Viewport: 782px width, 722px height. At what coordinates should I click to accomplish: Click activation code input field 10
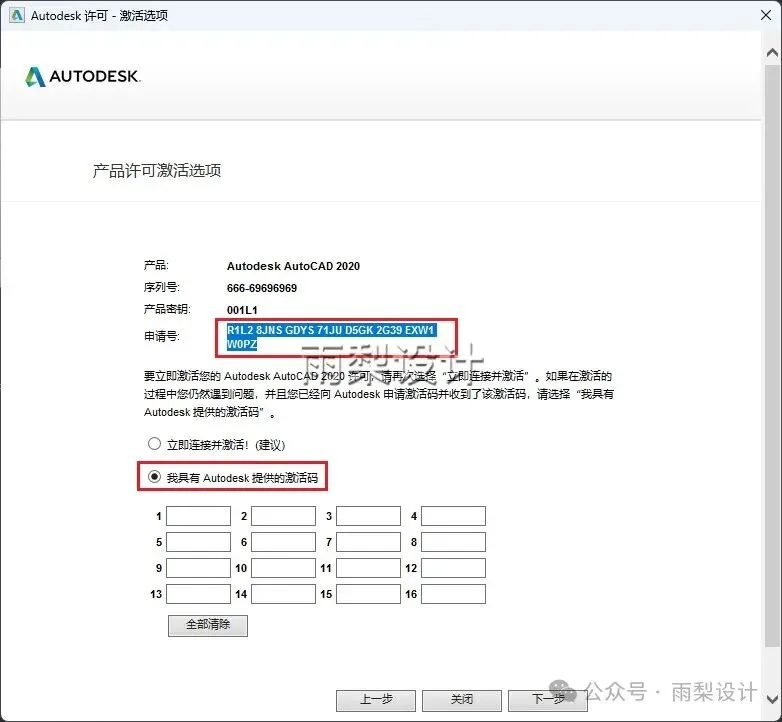coord(283,568)
